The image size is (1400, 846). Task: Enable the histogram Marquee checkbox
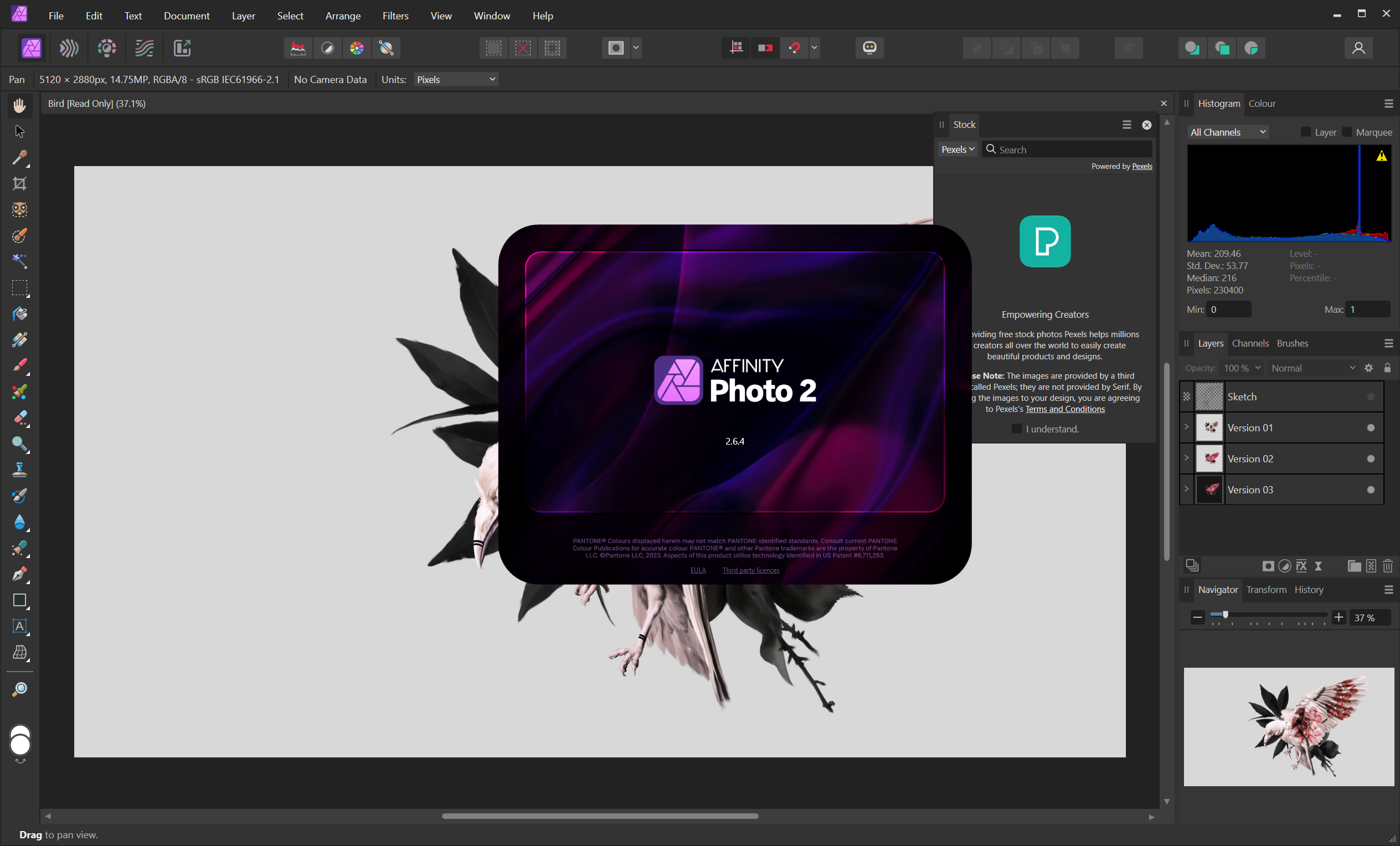click(x=1347, y=132)
